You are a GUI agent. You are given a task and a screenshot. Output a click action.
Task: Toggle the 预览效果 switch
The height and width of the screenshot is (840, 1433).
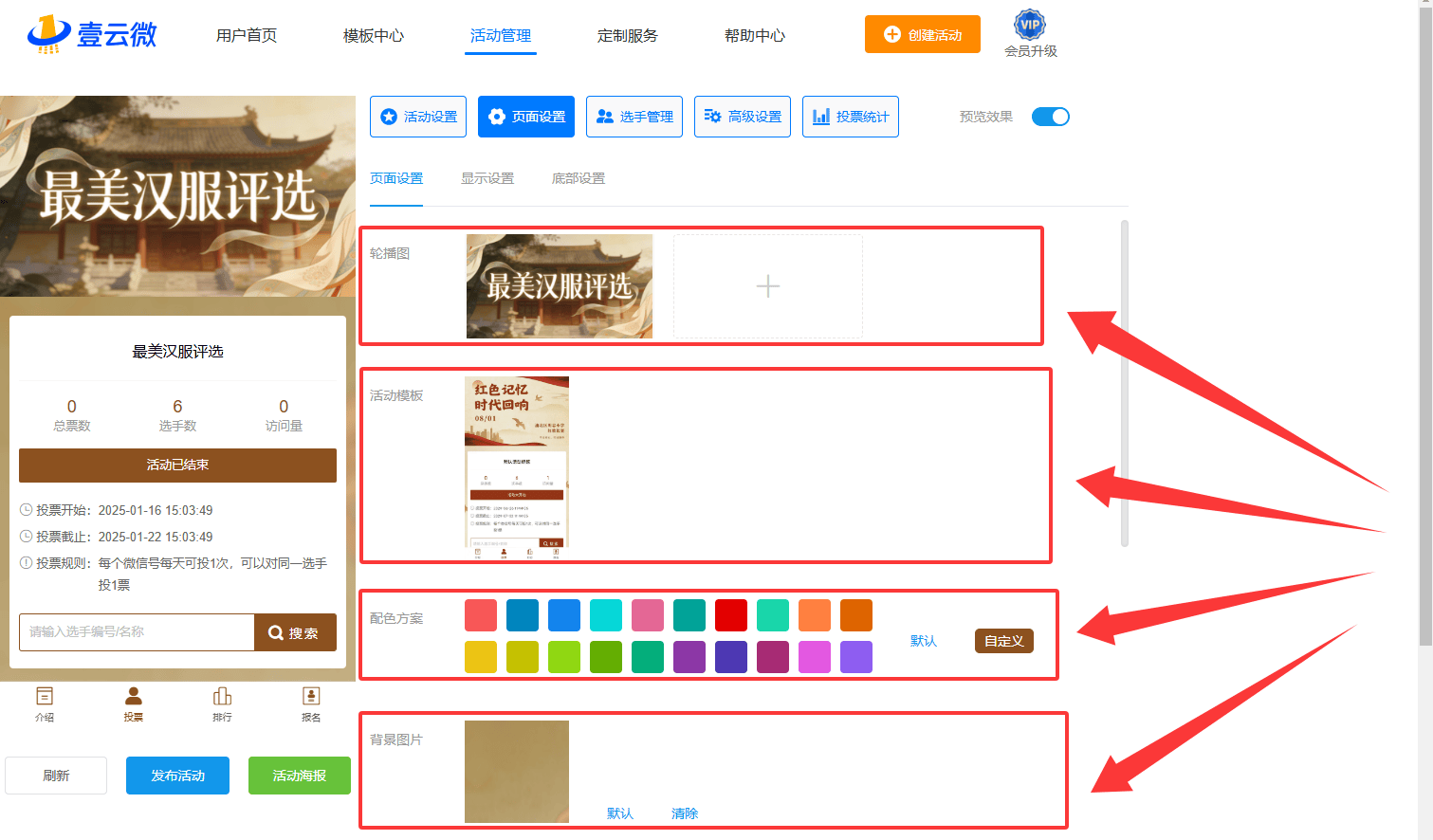tap(1050, 117)
